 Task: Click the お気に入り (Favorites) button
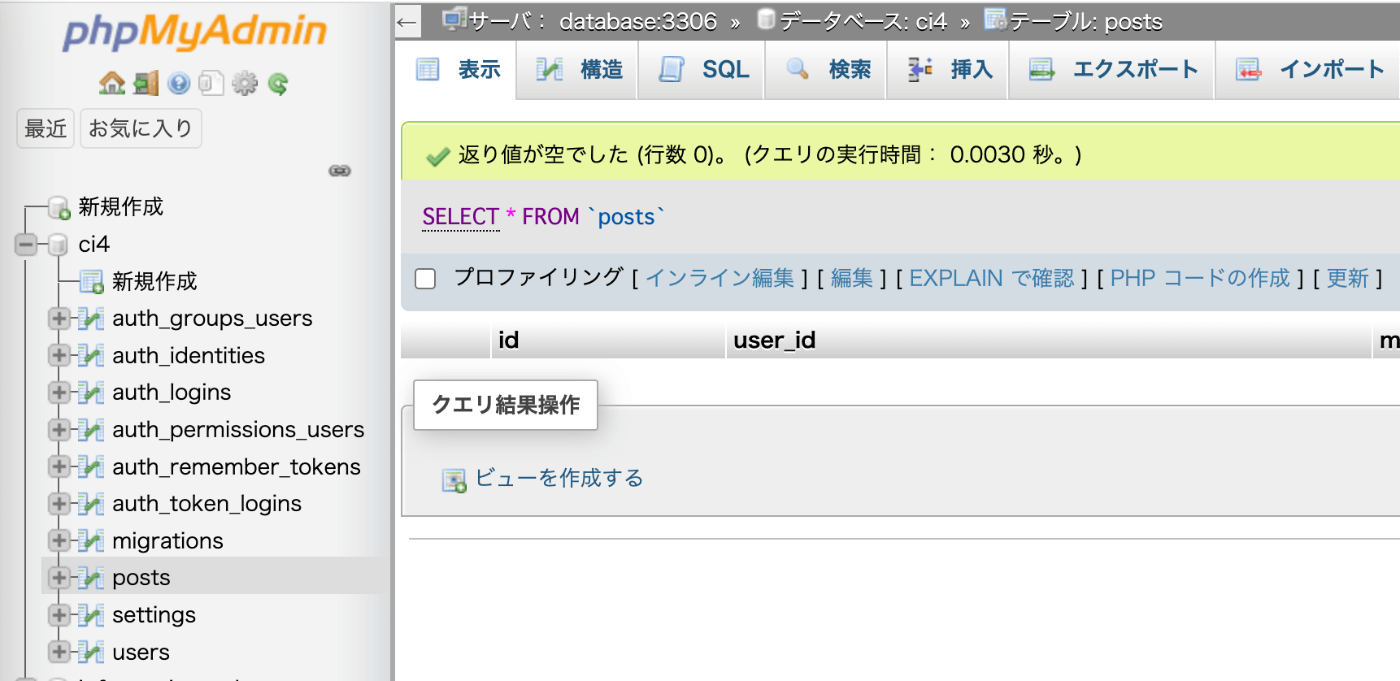pos(141,129)
